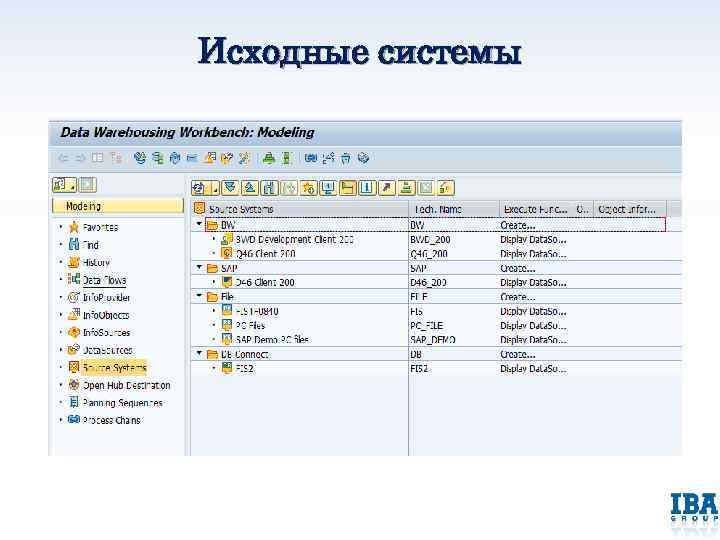Collapse the SAP folder node
The height and width of the screenshot is (540, 720).
199,267
